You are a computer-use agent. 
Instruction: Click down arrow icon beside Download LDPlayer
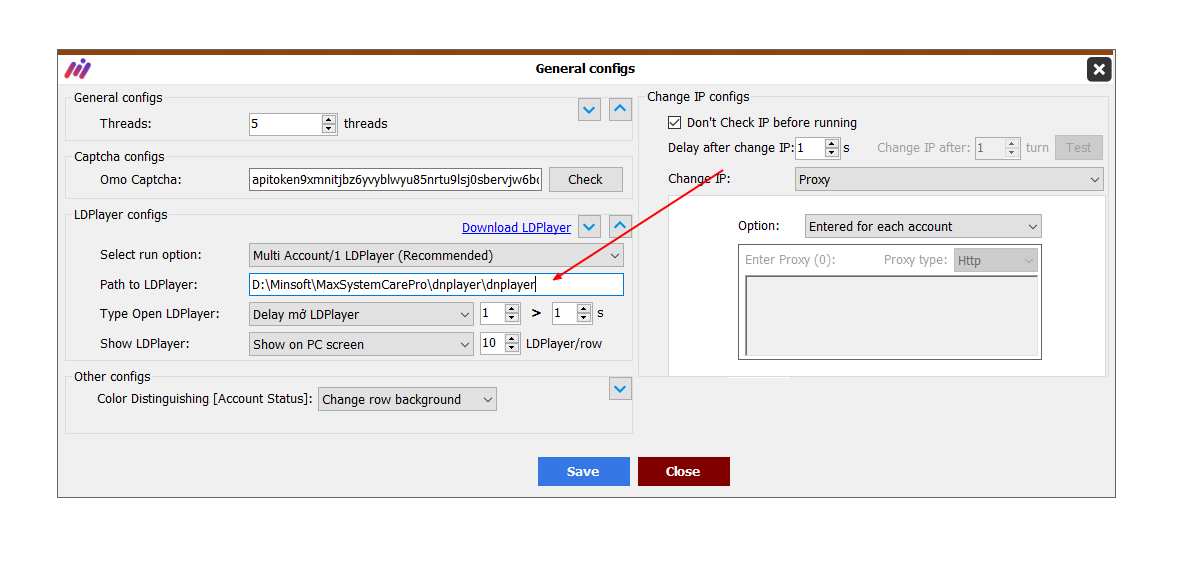(589, 227)
